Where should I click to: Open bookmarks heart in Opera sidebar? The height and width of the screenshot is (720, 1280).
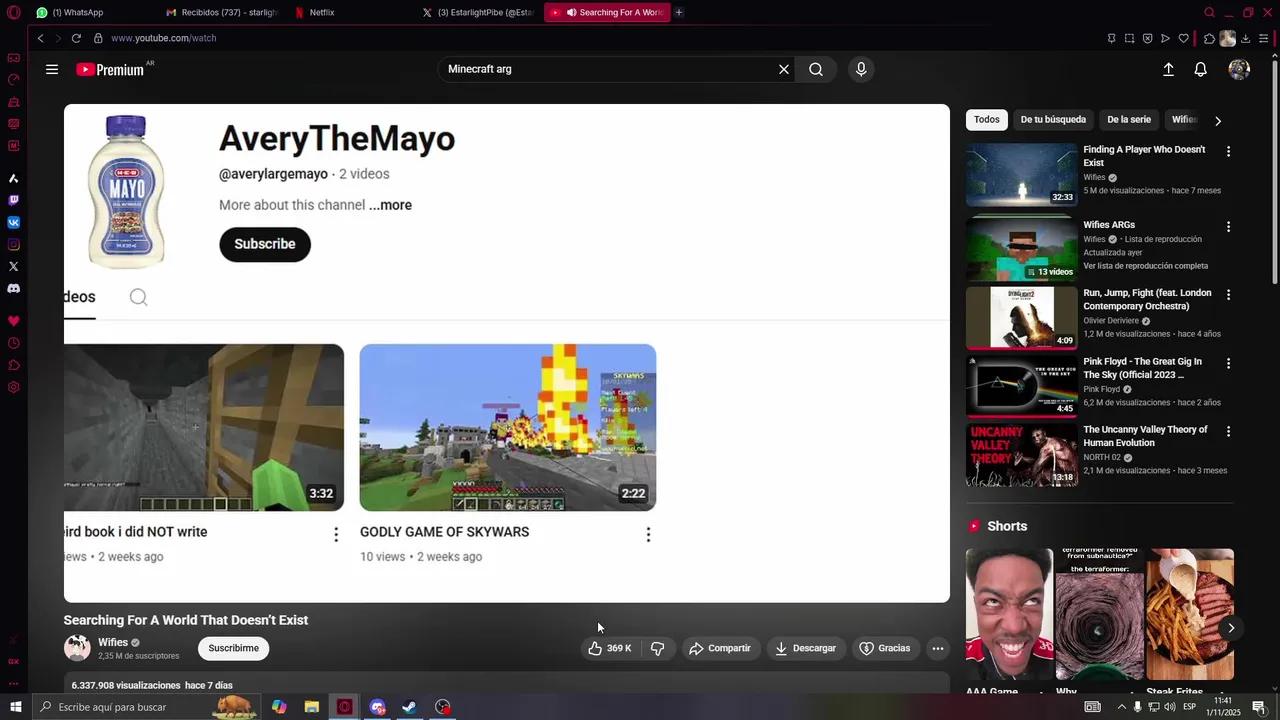click(13, 321)
